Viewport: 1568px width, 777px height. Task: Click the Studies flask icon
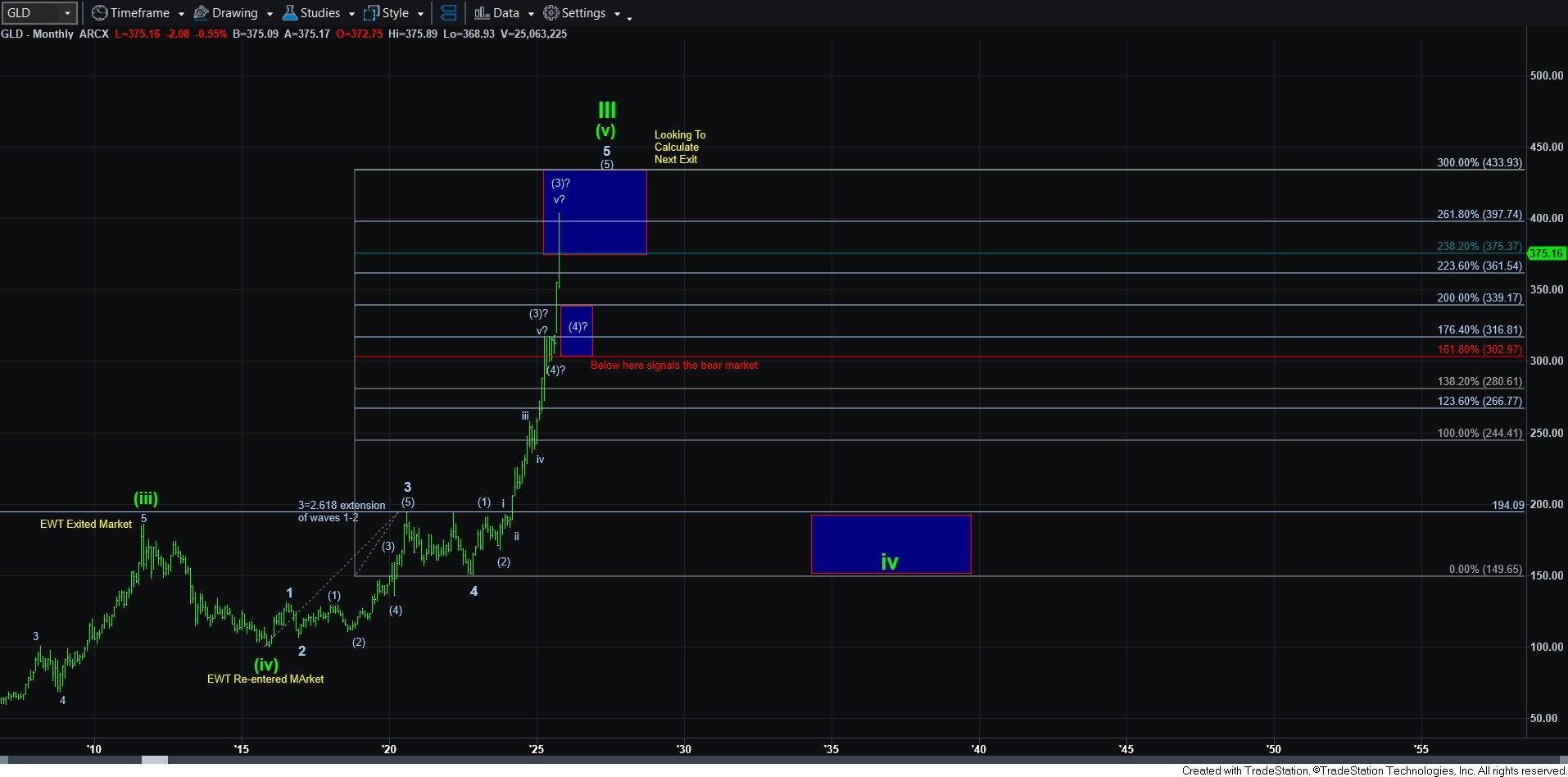coord(289,13)
